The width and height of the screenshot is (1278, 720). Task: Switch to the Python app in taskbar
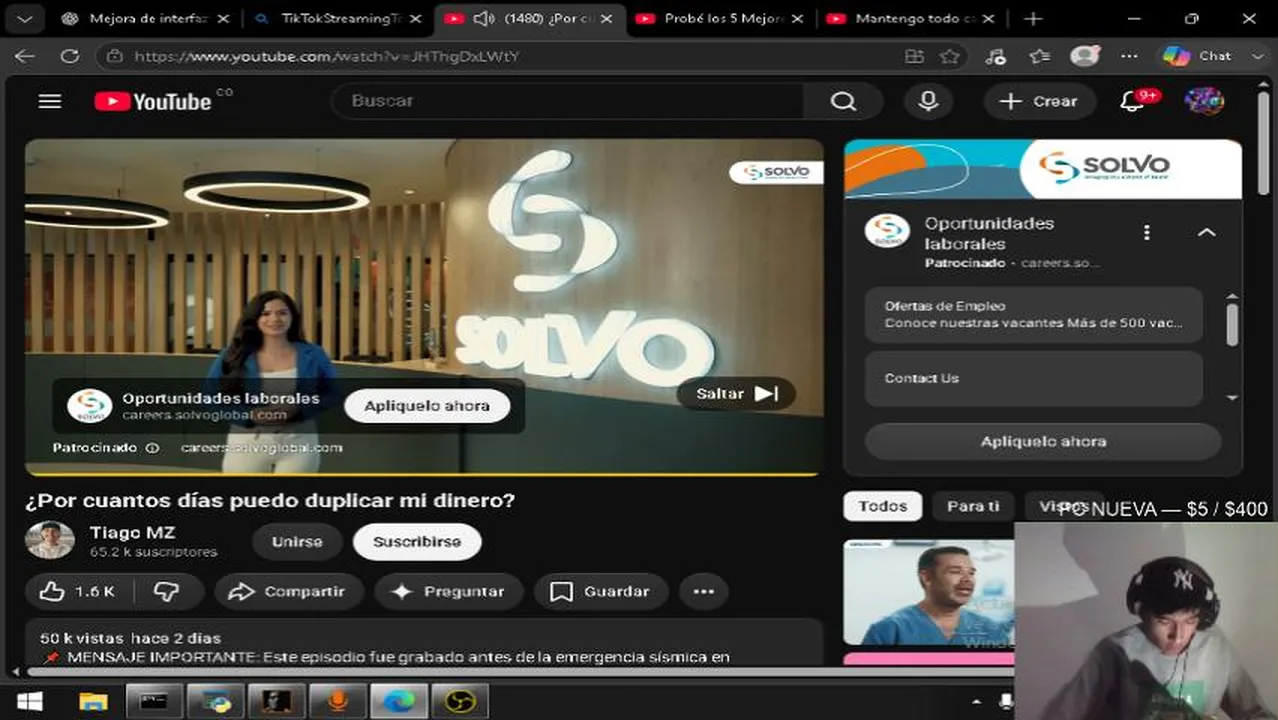(215, 701)
